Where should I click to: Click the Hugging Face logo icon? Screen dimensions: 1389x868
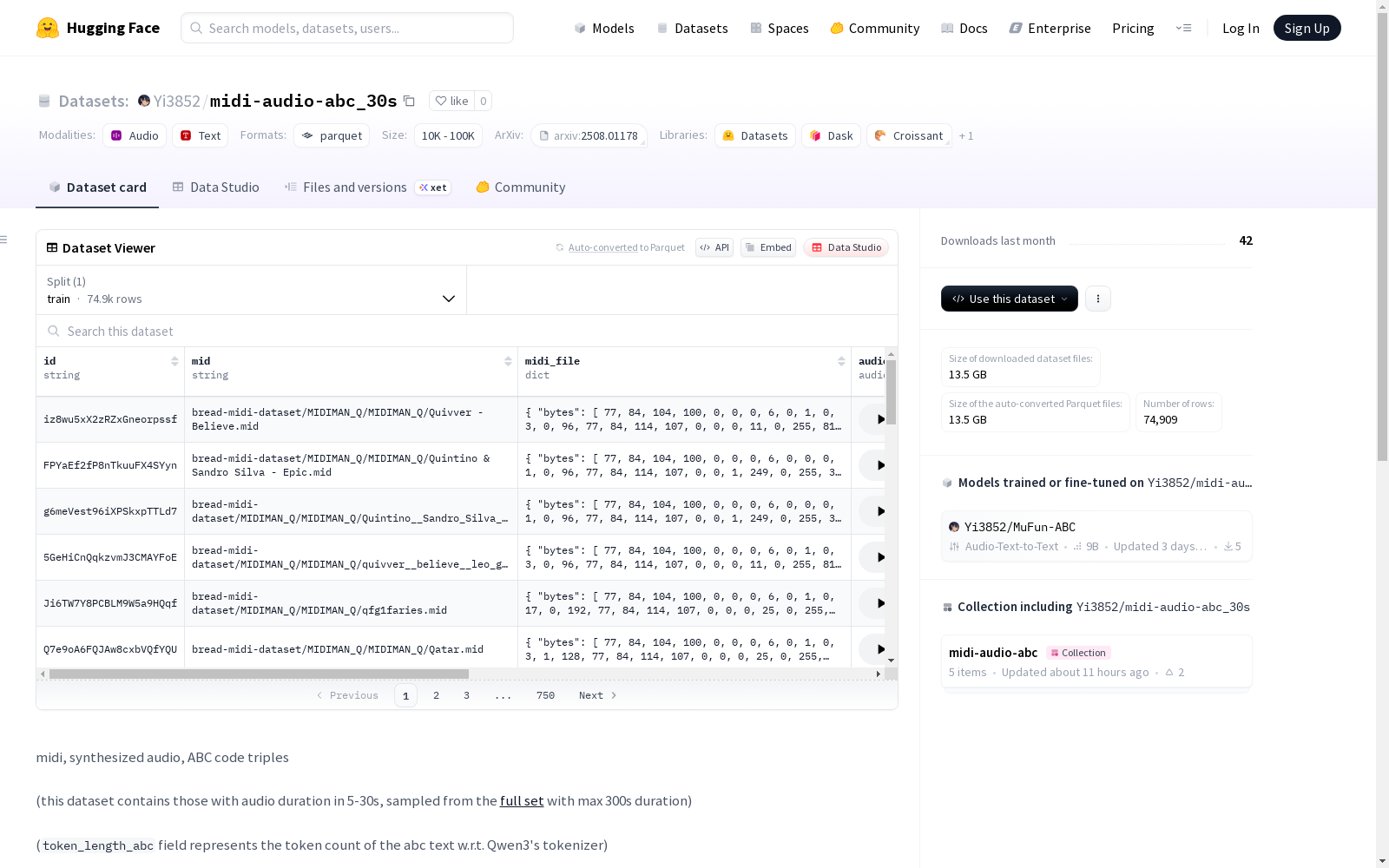48,28
